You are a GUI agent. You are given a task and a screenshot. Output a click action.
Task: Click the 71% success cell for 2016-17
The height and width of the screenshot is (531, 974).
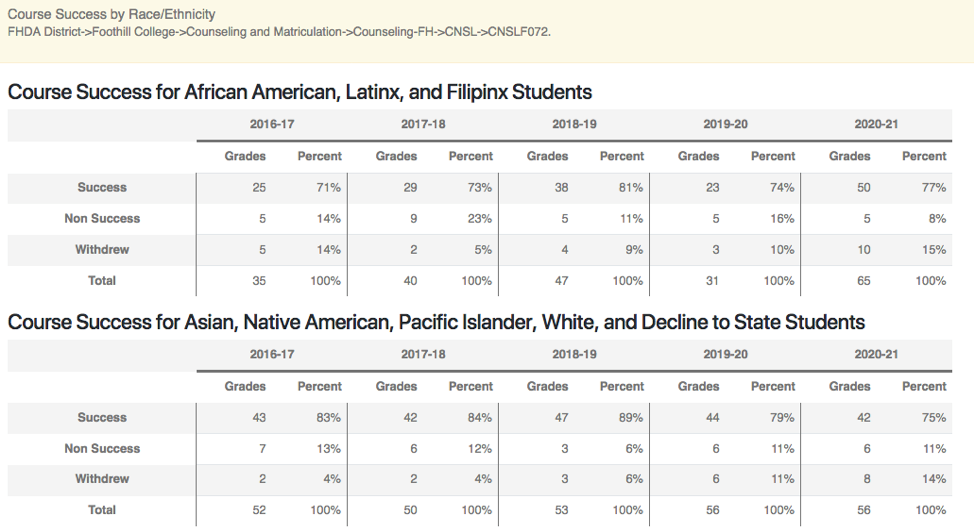coord(329,187)
